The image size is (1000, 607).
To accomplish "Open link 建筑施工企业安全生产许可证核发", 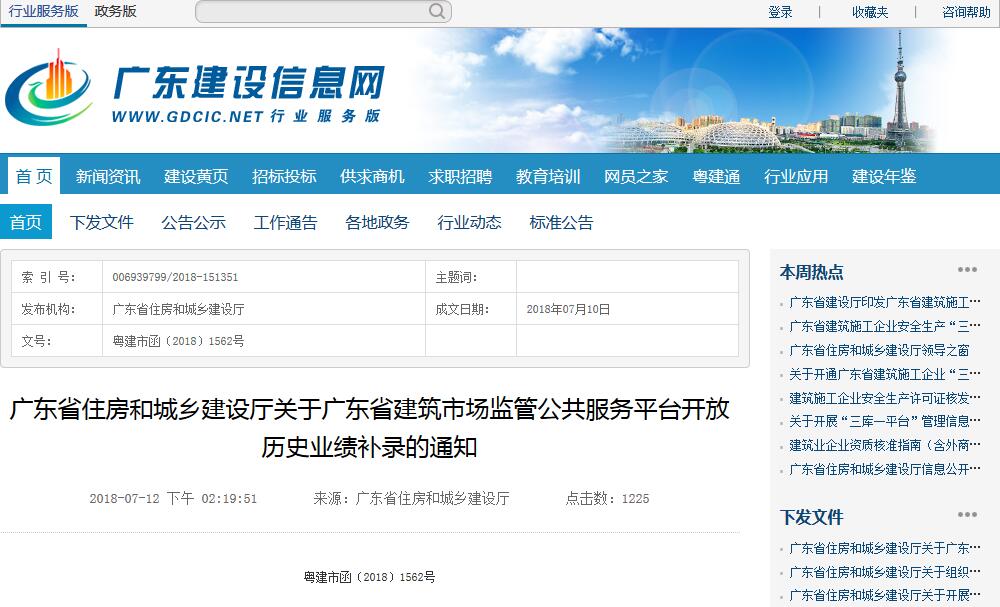I will point(885,398).
